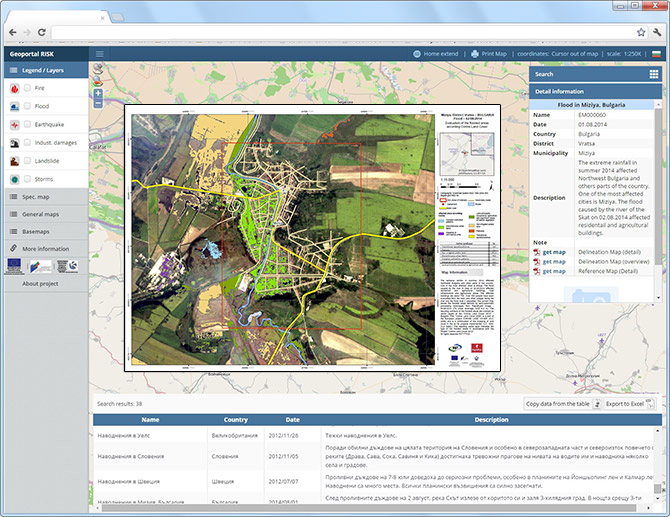670x517 pixels.
Task: Sort table by the Name column header
Action: [x=150, y=420]
